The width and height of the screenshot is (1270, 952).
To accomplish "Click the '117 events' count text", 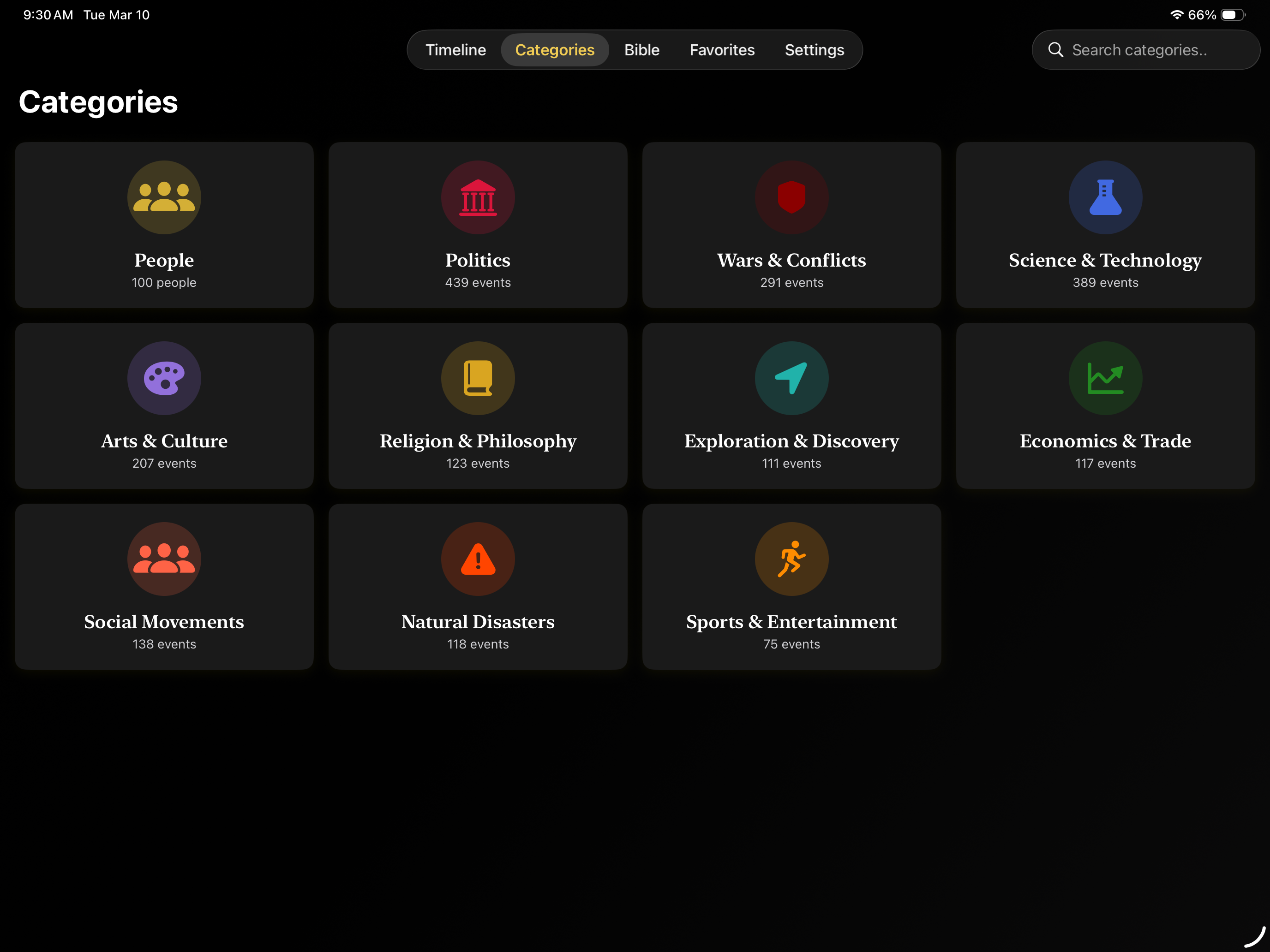I will pos(1105,463).
